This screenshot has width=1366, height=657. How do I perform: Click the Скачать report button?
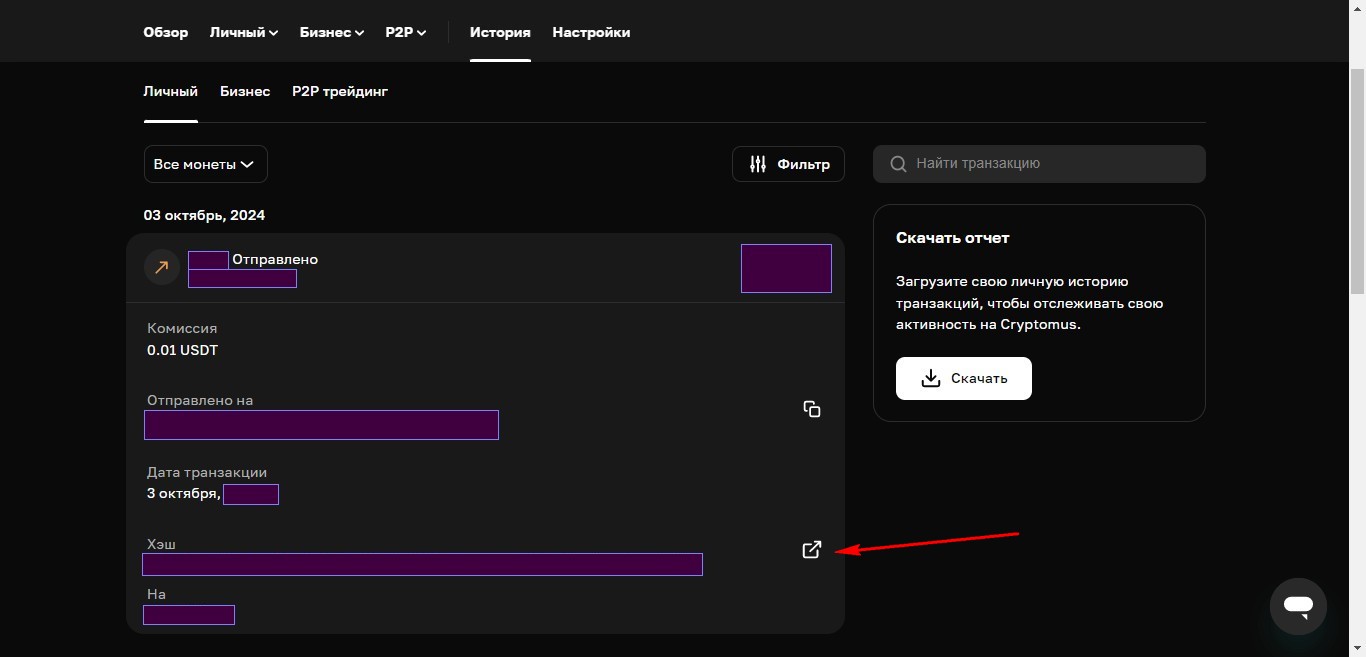[x=964, y=378]
